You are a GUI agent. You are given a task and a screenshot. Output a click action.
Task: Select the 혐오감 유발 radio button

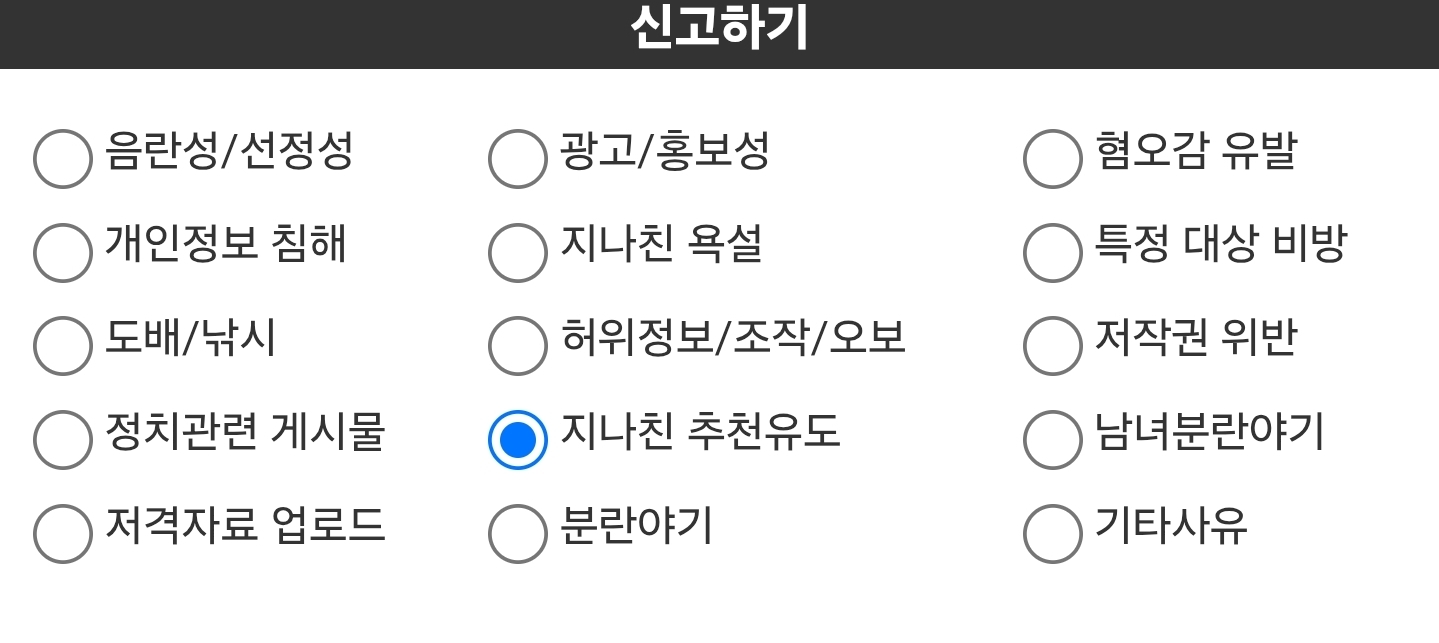[x=1053, y=159]
